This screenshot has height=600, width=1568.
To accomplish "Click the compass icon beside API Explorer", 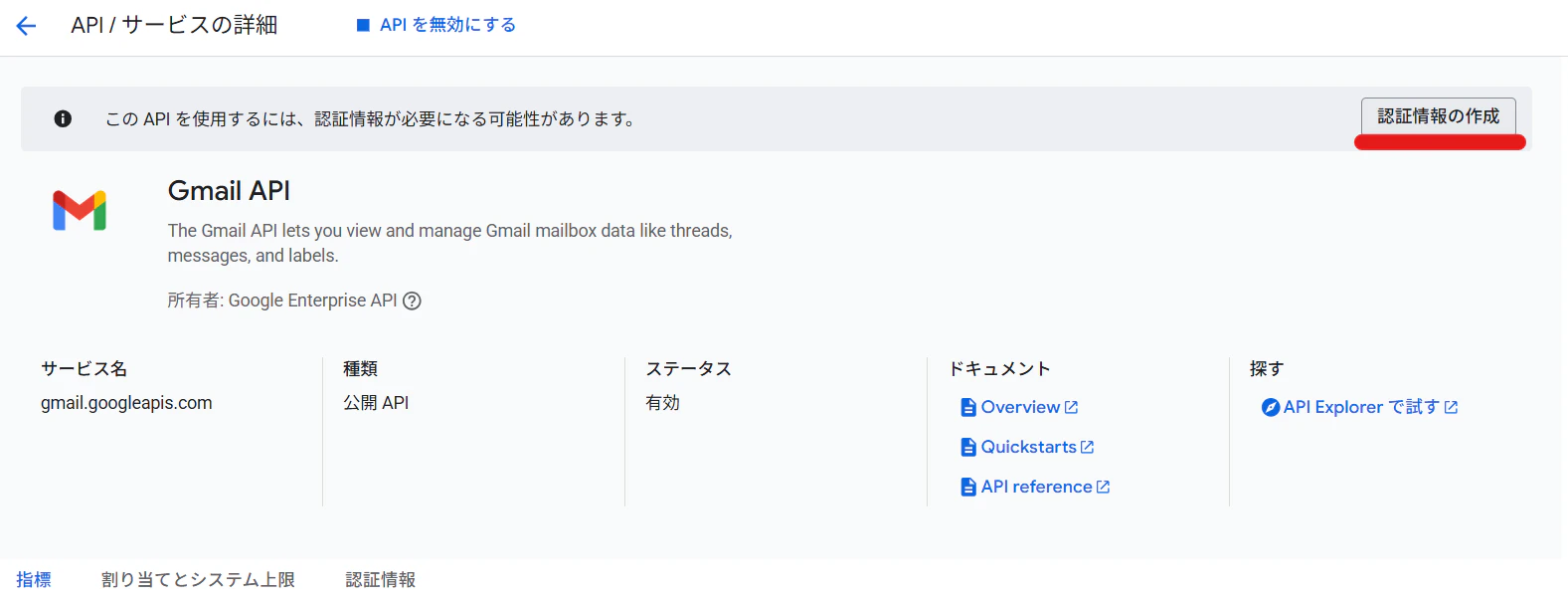I will coord(1271,407).
